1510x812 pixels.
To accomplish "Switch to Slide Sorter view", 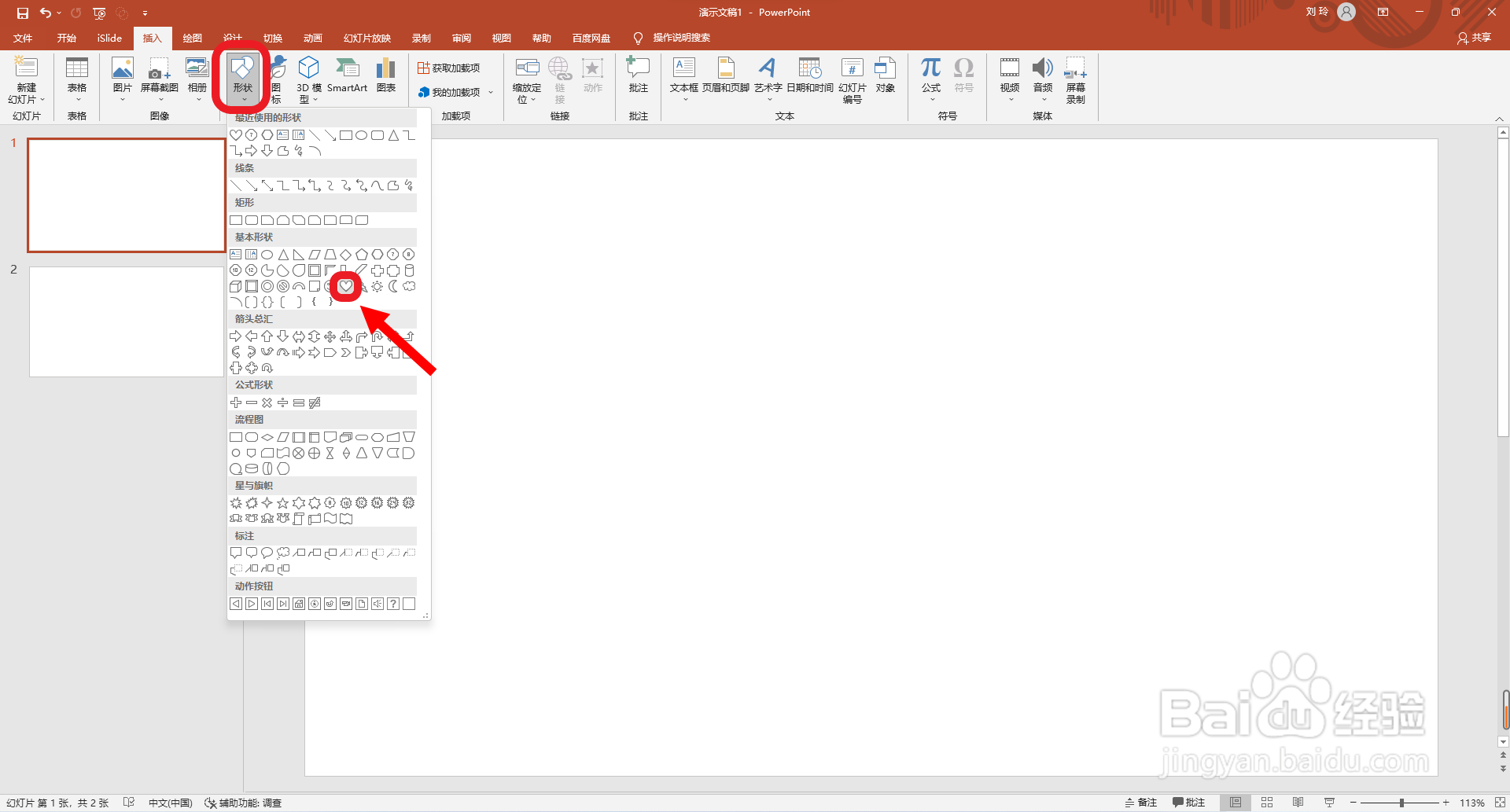I will pos(1267,803).
